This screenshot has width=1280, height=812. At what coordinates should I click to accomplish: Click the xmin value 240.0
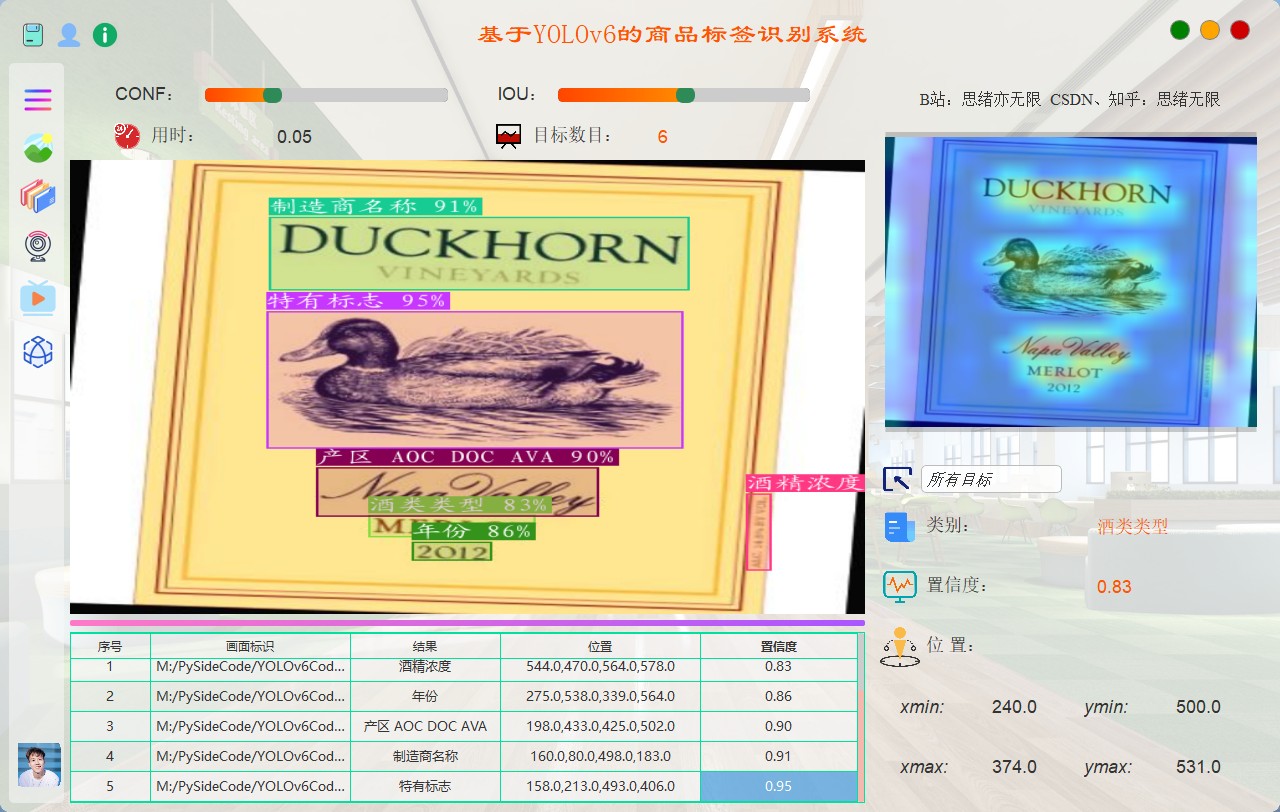coord(1014,707)
